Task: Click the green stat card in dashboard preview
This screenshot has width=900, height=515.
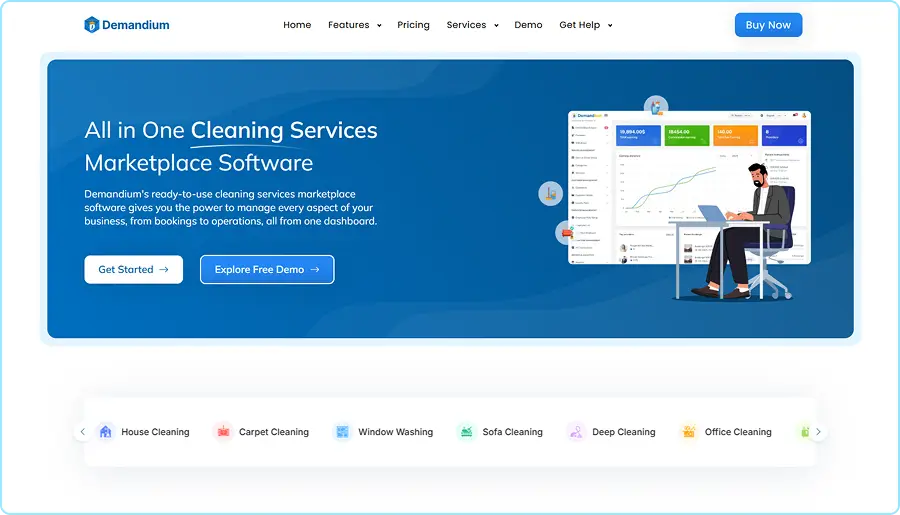Action: click(x=686, y=135)
